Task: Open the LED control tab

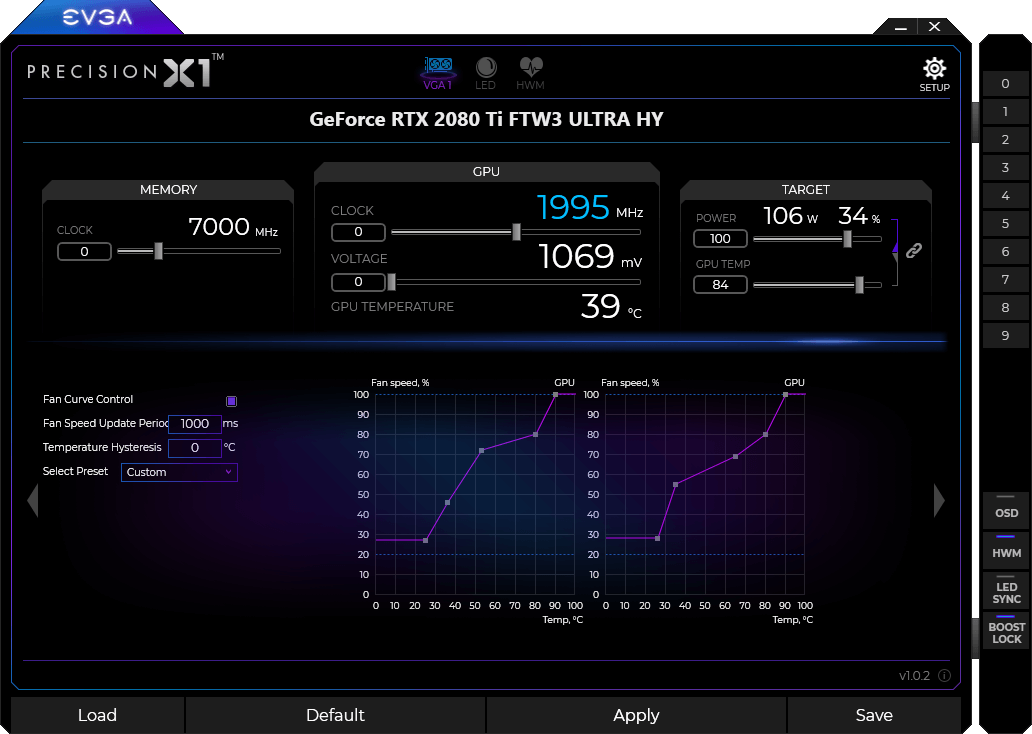Action: coord(486,73)
